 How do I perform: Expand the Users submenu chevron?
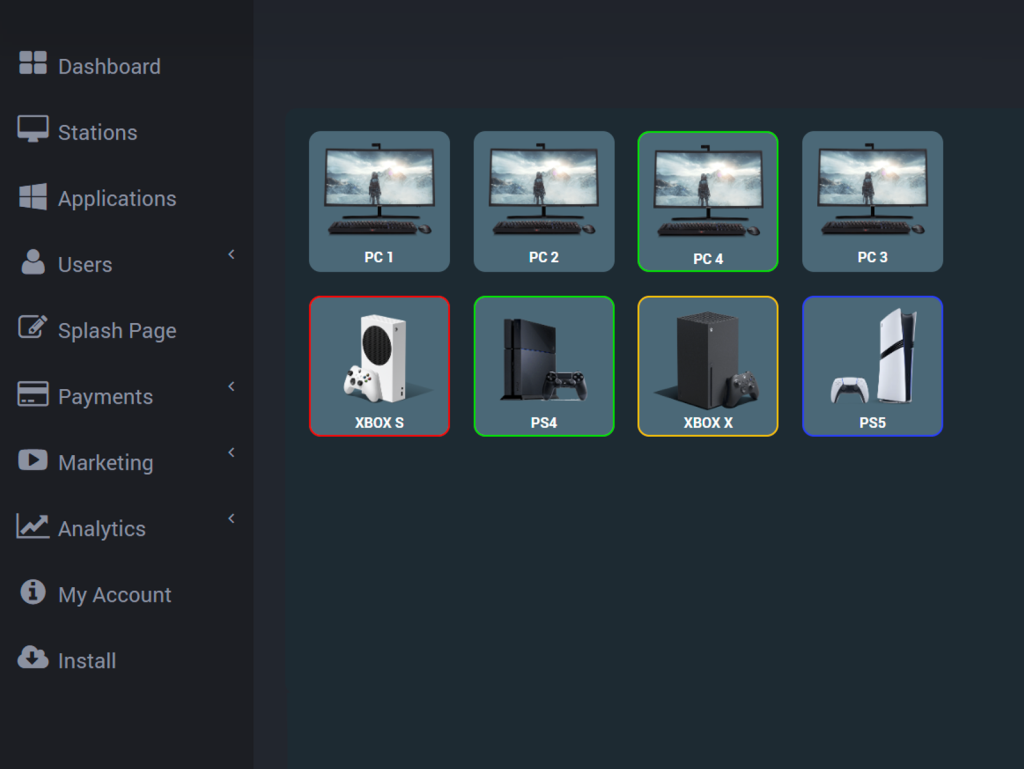coord(231,255)
